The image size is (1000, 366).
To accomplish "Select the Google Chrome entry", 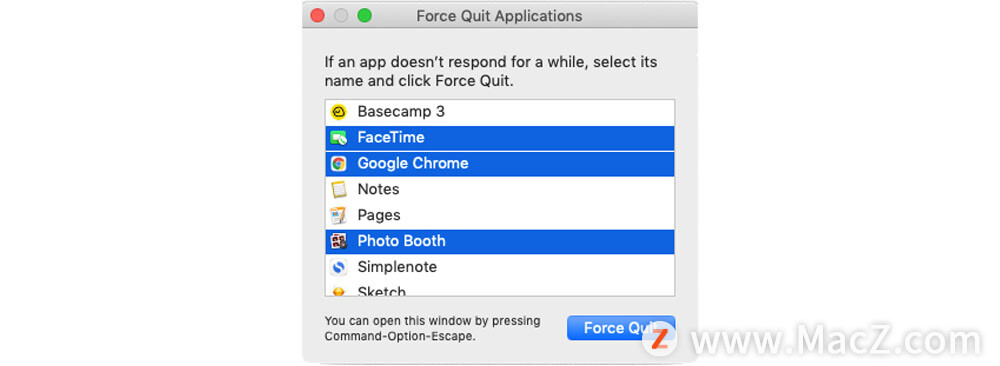I will click(x=500, y=164).
